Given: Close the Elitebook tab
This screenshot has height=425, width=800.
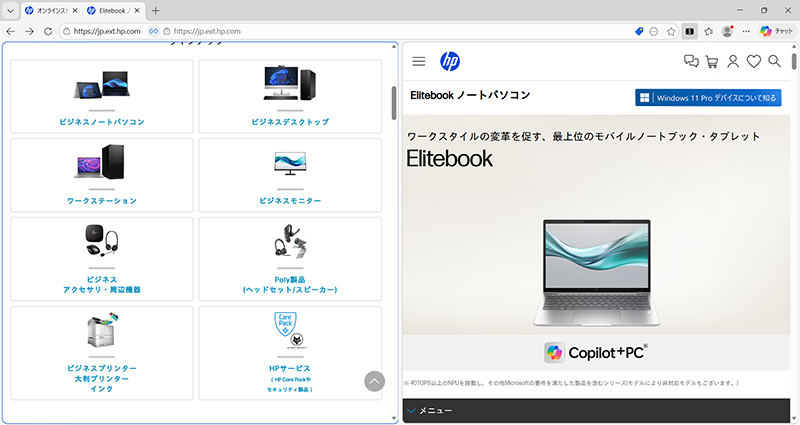Looking at the screenshot, I should coord(137,10).
